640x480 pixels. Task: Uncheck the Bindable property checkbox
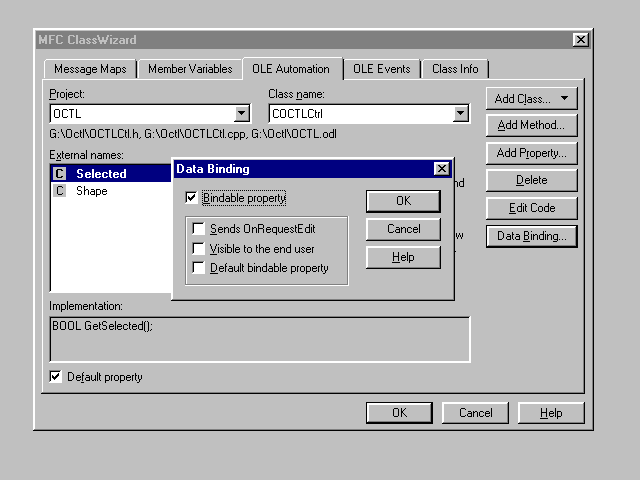pos(192,198)
